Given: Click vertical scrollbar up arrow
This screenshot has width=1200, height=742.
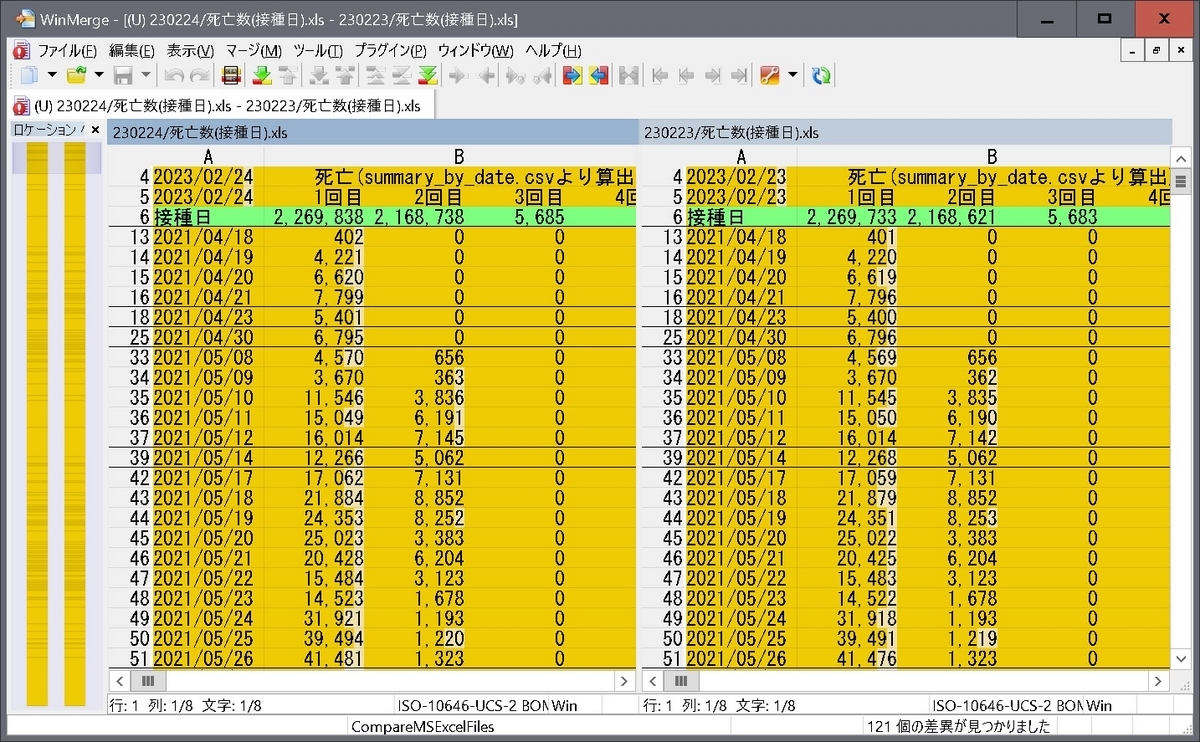Looking at the screenshot, I should pyautogui.click(x=1180, y=158).
